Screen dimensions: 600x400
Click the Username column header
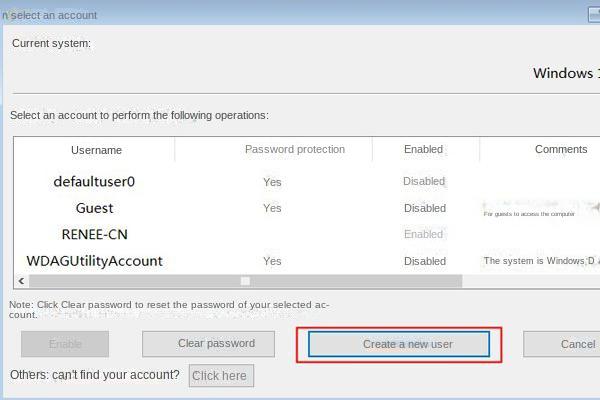(x=95, y=150)
